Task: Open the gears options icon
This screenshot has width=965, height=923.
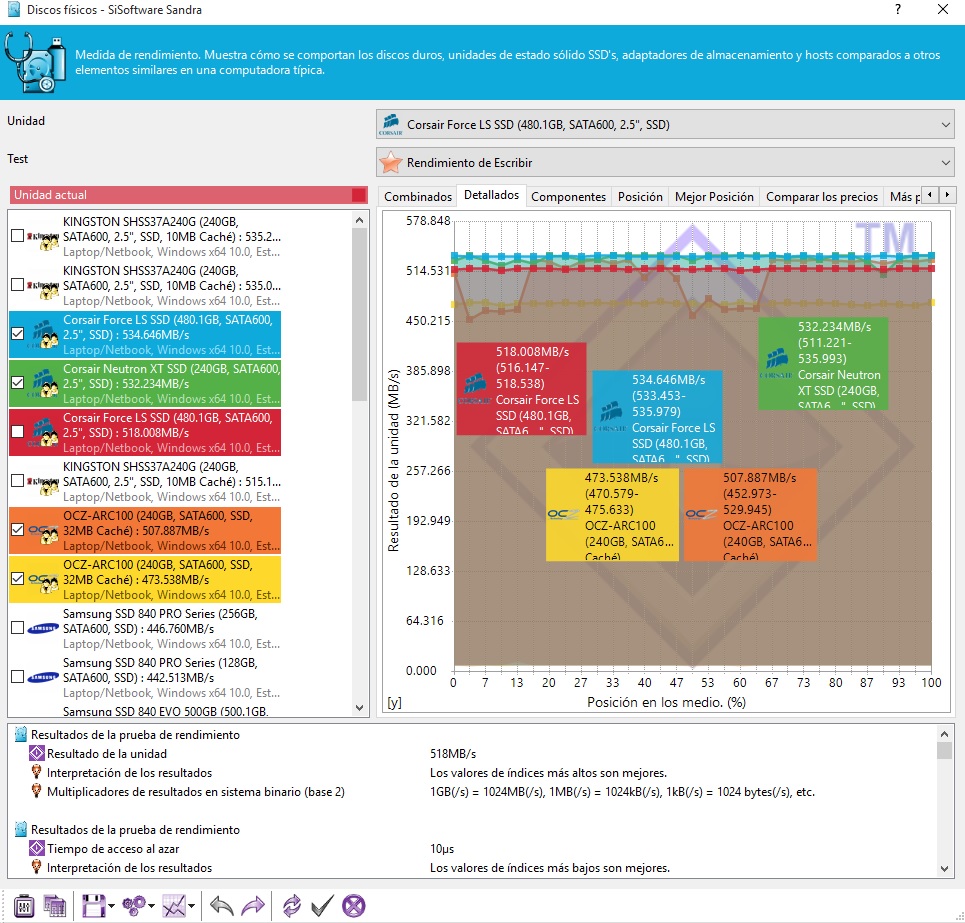Action: [133, 906]
